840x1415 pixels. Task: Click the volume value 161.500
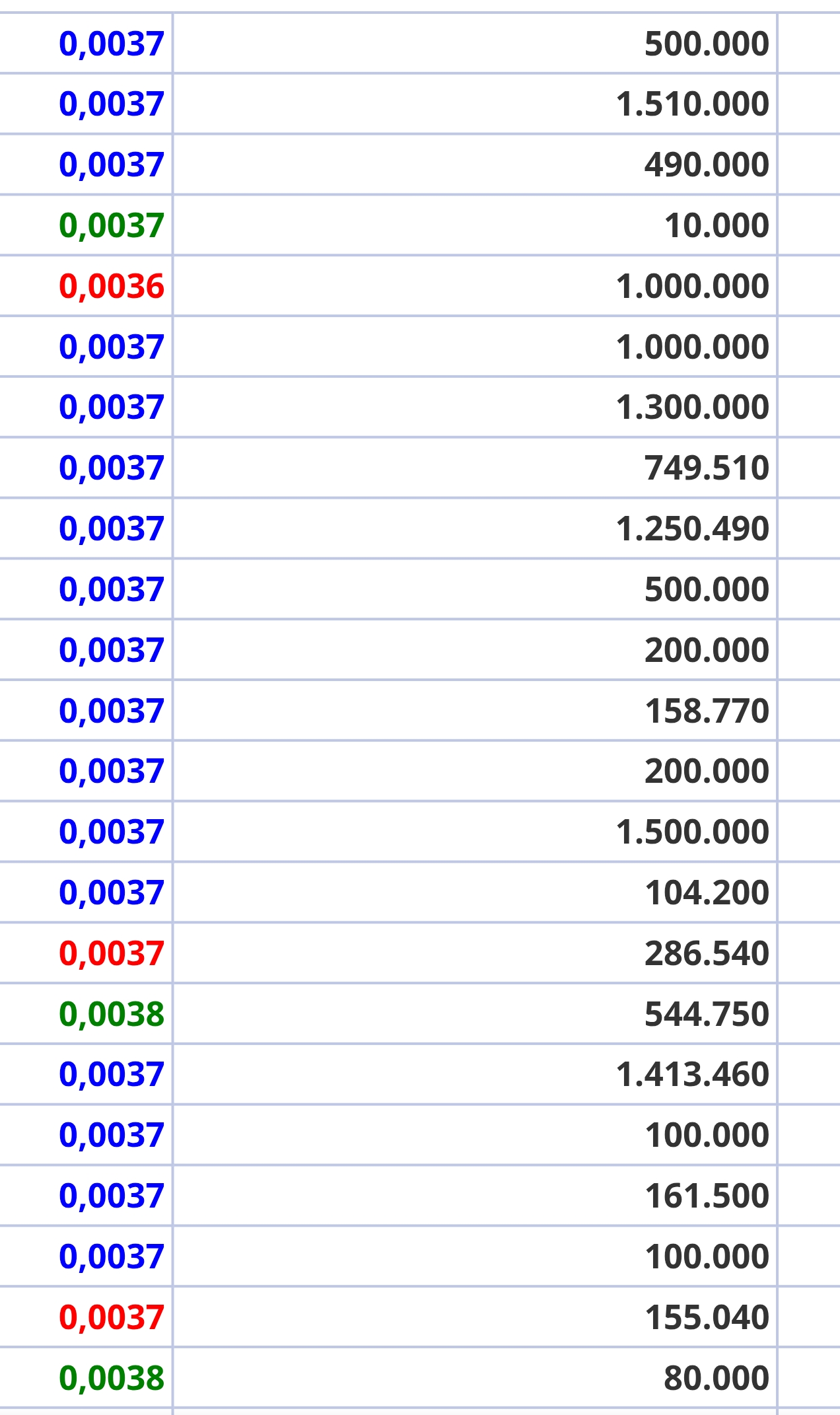click(x=707, y=1196)
